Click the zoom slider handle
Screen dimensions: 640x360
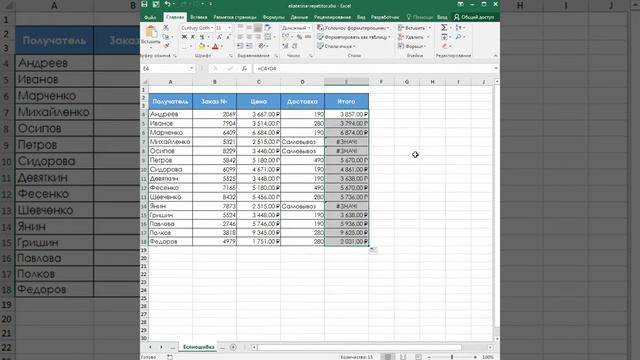point(452,357)
